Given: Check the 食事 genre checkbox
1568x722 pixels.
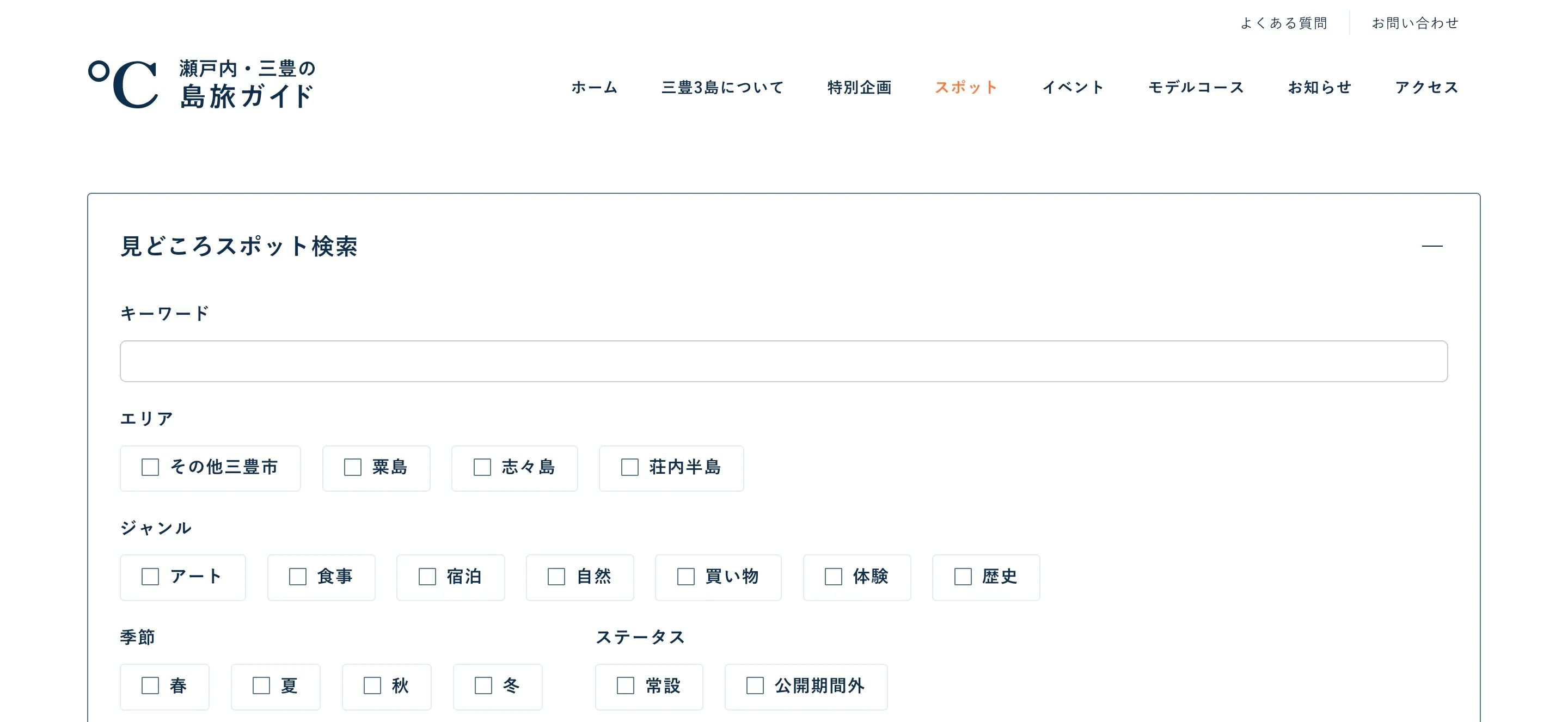Looking at the screenshot, I should 298,577.
